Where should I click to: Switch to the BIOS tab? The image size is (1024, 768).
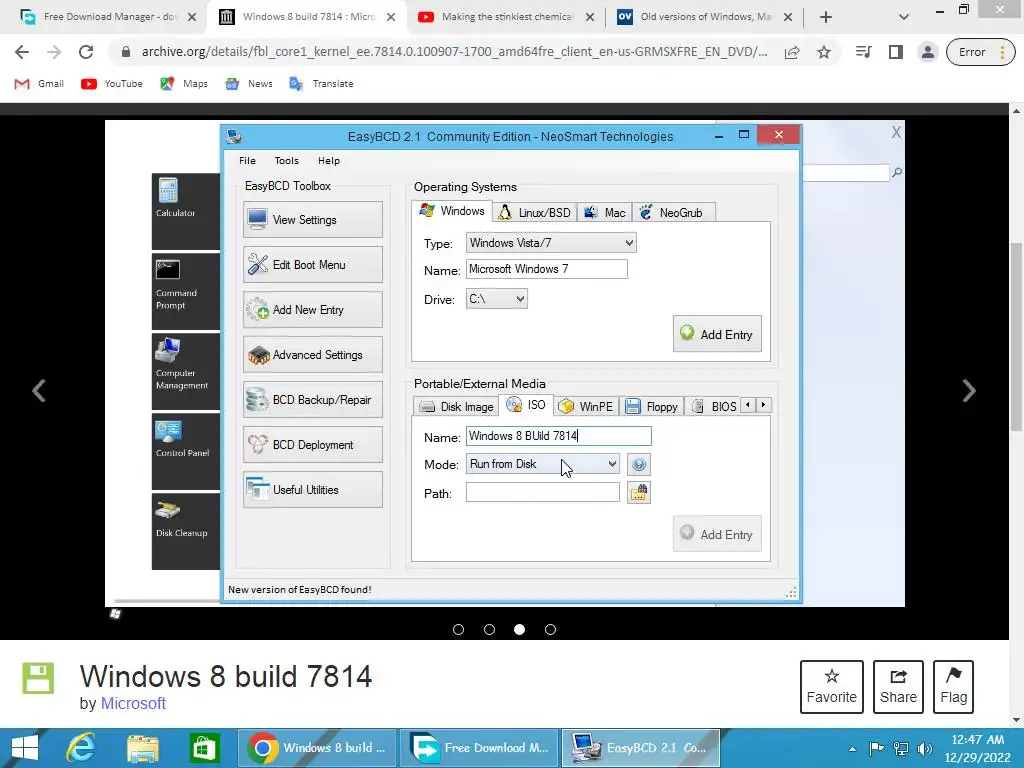(x=714, y=406)
